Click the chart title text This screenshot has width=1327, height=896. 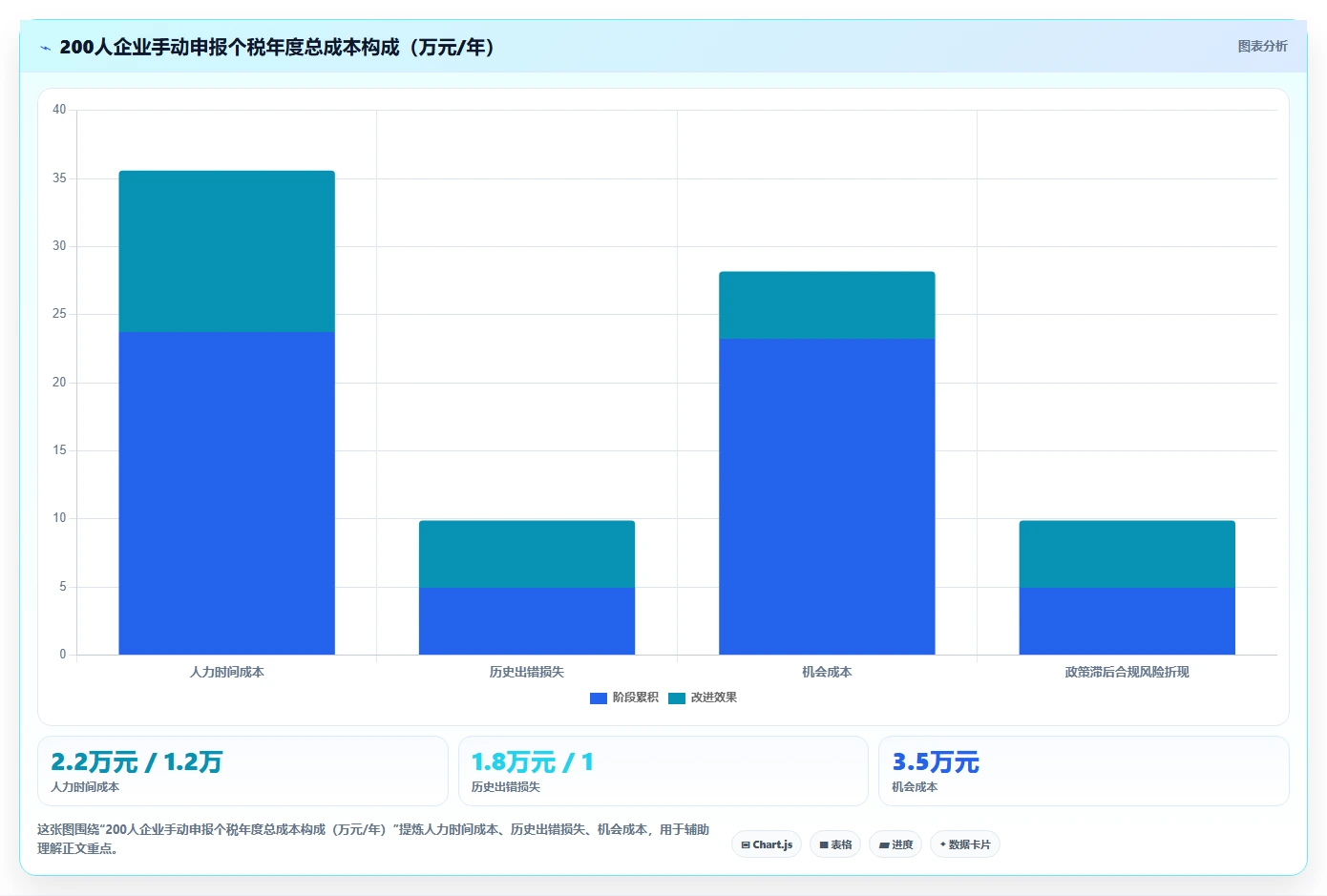tap(278, 48)
